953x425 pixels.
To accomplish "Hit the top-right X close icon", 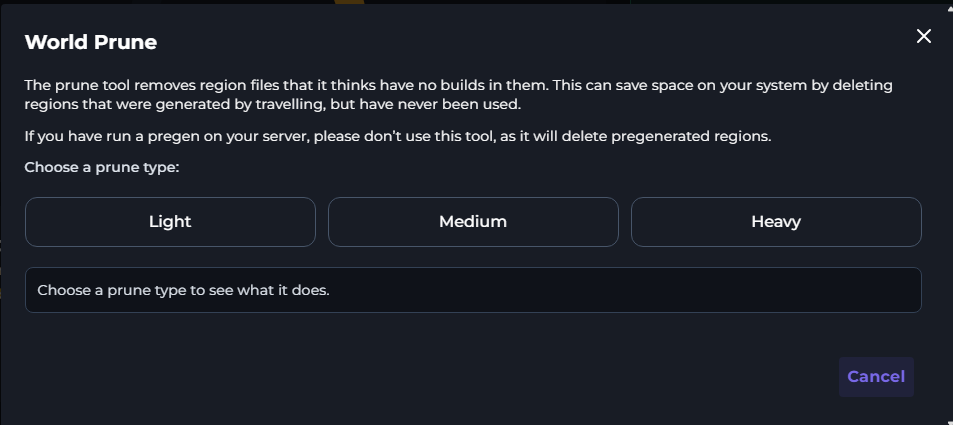I will click(x=924, y=36).
